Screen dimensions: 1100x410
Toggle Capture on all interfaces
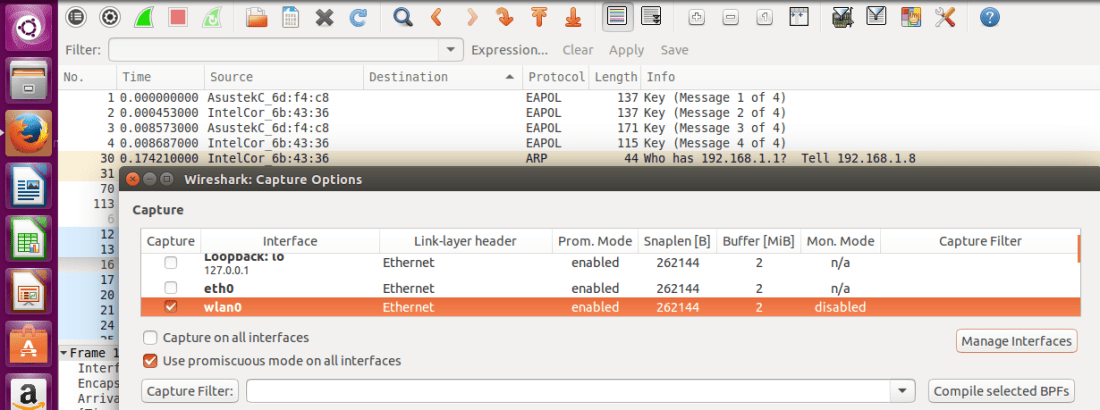coord(150,338)
